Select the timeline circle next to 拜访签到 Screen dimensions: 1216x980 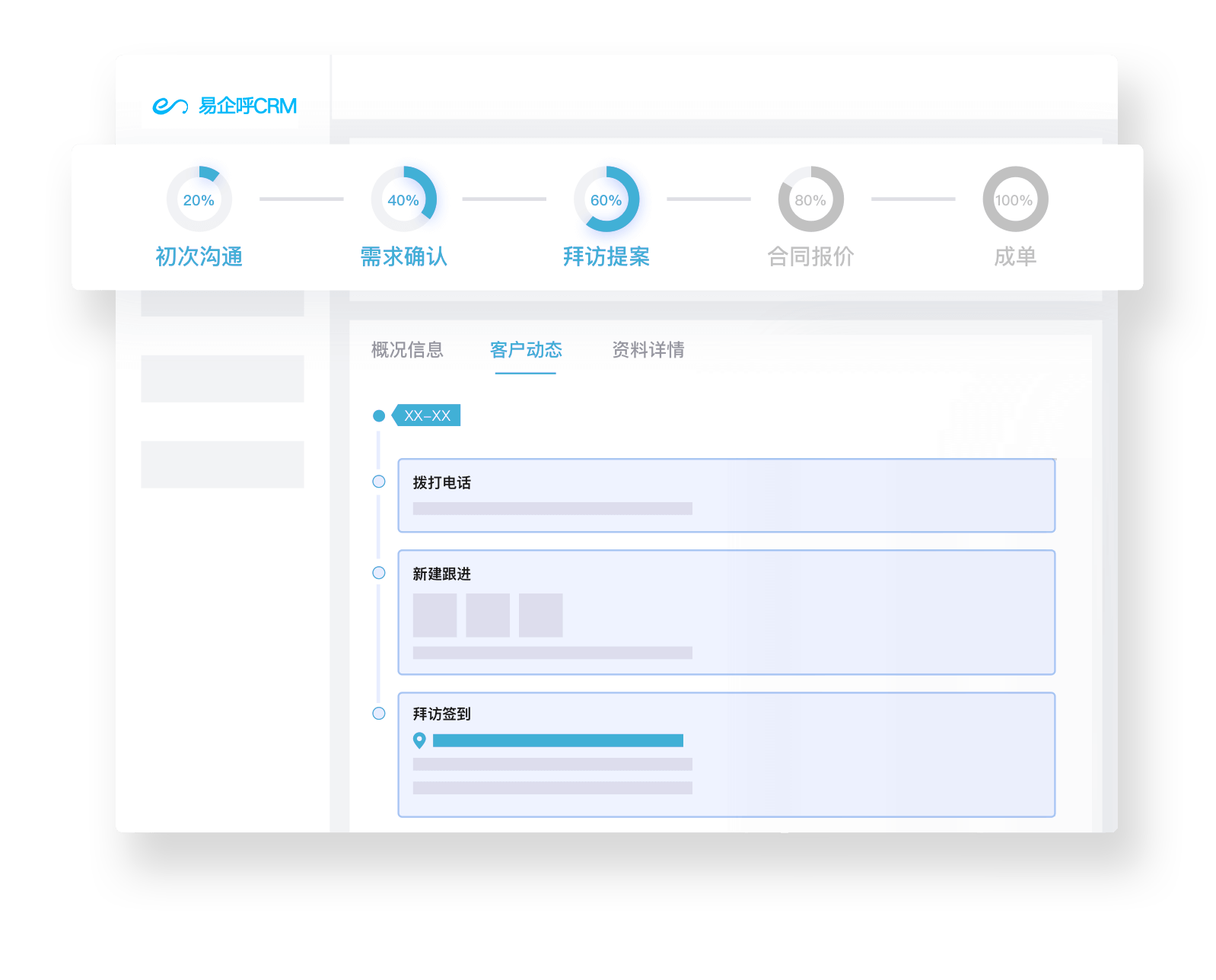tap(379, 714)
